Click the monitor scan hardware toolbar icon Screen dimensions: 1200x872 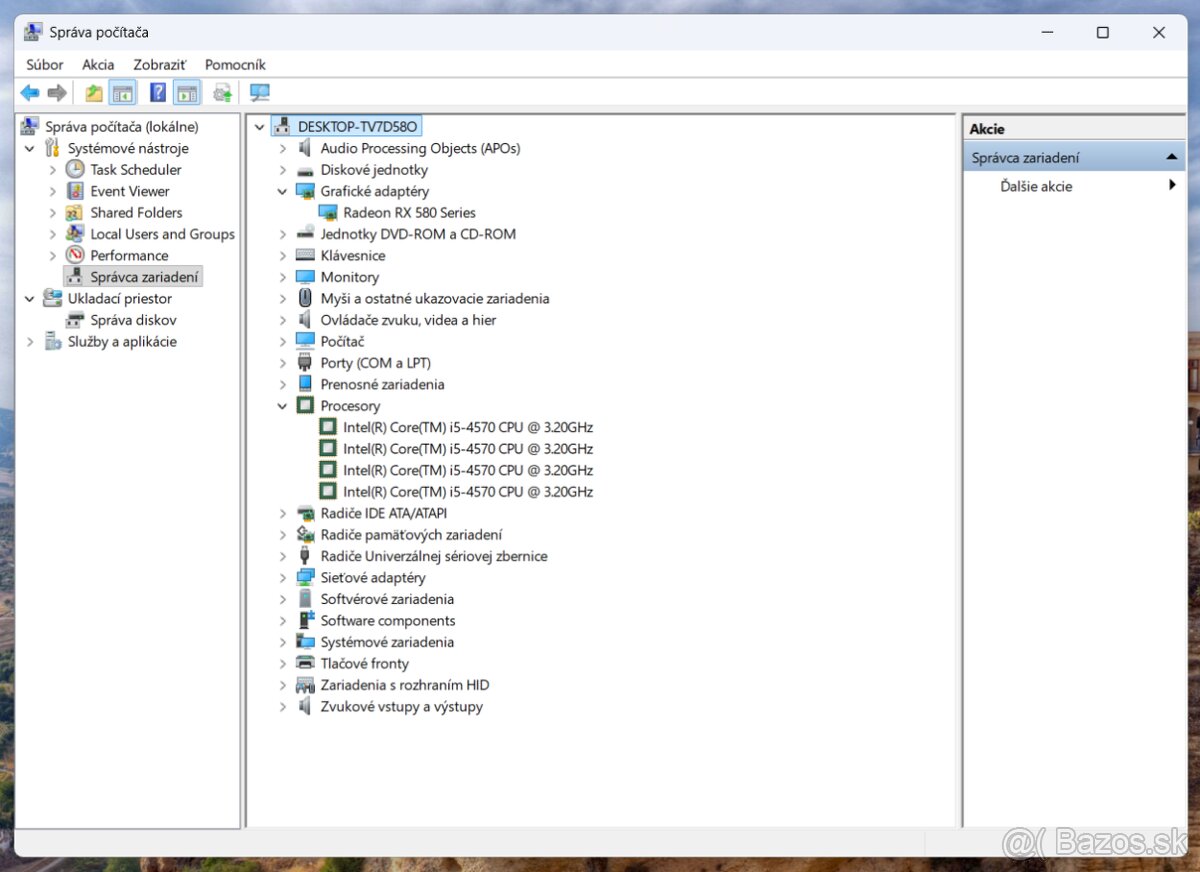(260, 93)
